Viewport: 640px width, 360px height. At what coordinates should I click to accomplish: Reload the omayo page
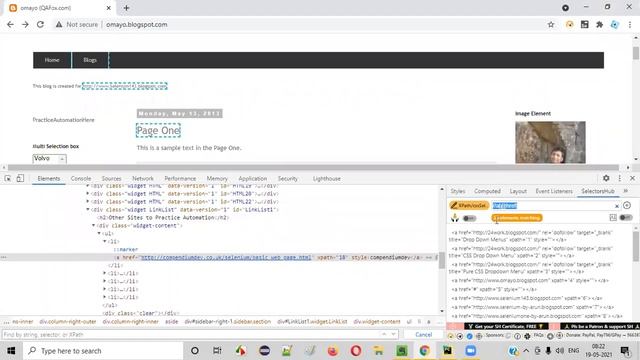click(40, 24)
